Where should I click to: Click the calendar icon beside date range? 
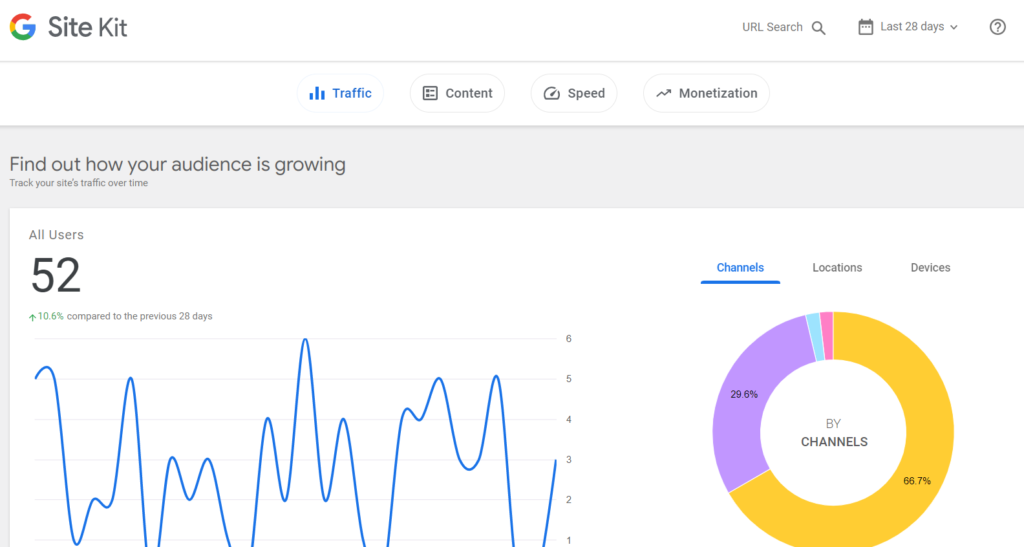866,27
